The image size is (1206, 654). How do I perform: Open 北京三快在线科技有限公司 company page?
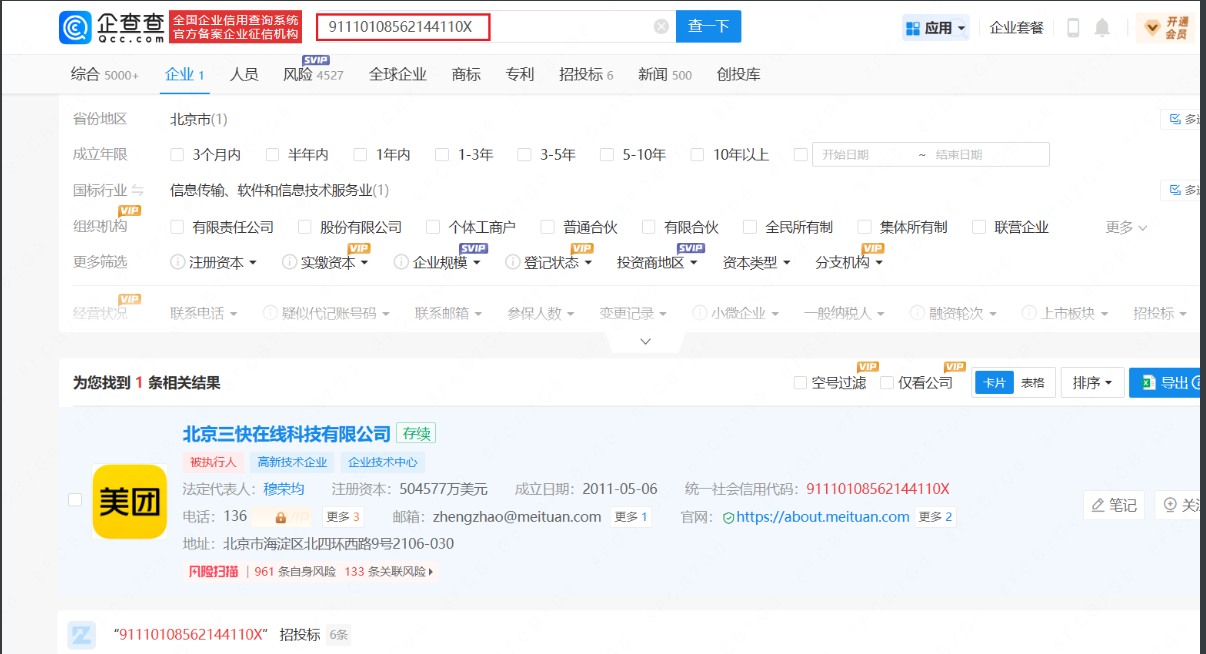pyautogui.click(x=287, y=434)
